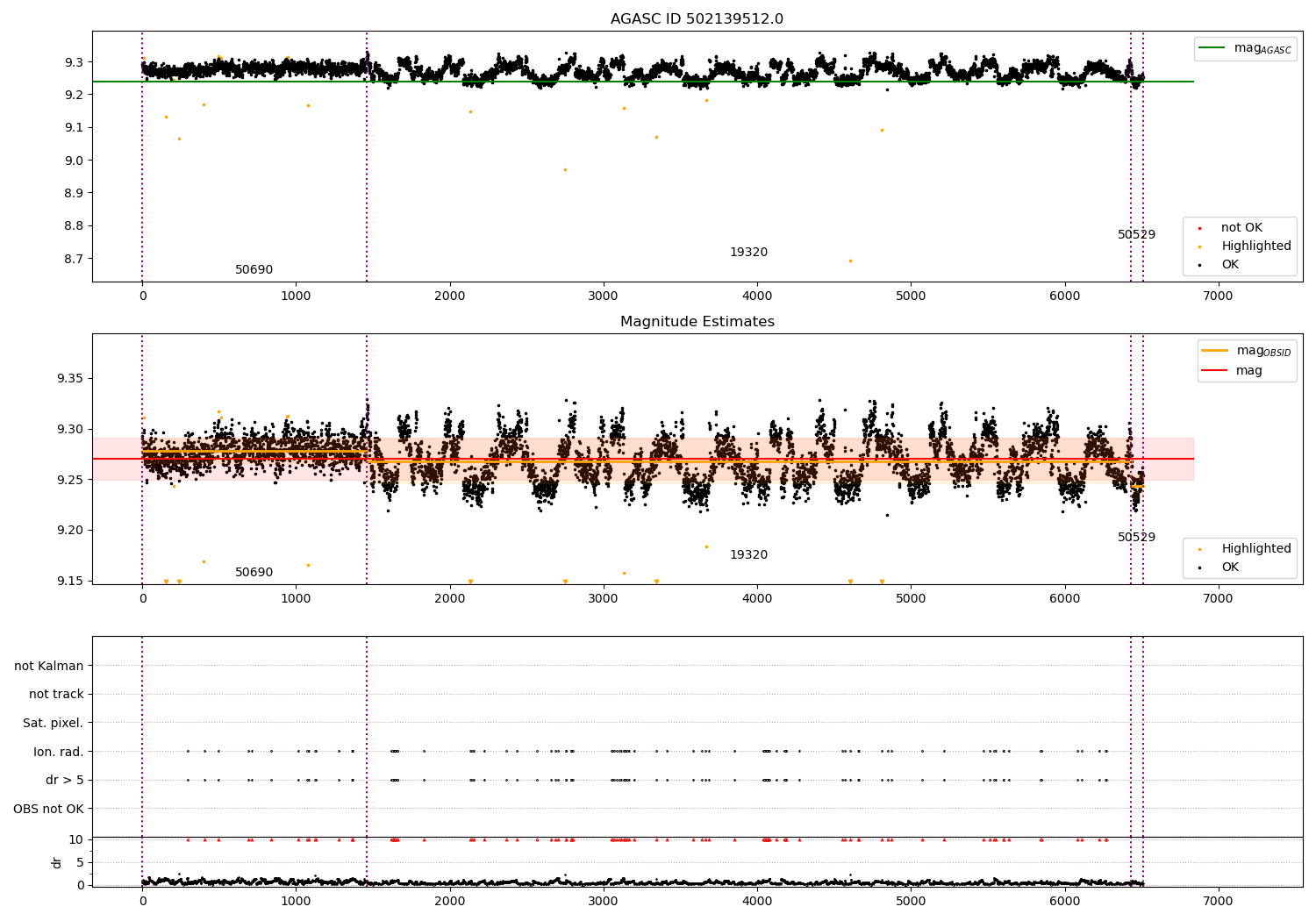Click the "9.0" y-tick in top panel

tap(73, 161)
